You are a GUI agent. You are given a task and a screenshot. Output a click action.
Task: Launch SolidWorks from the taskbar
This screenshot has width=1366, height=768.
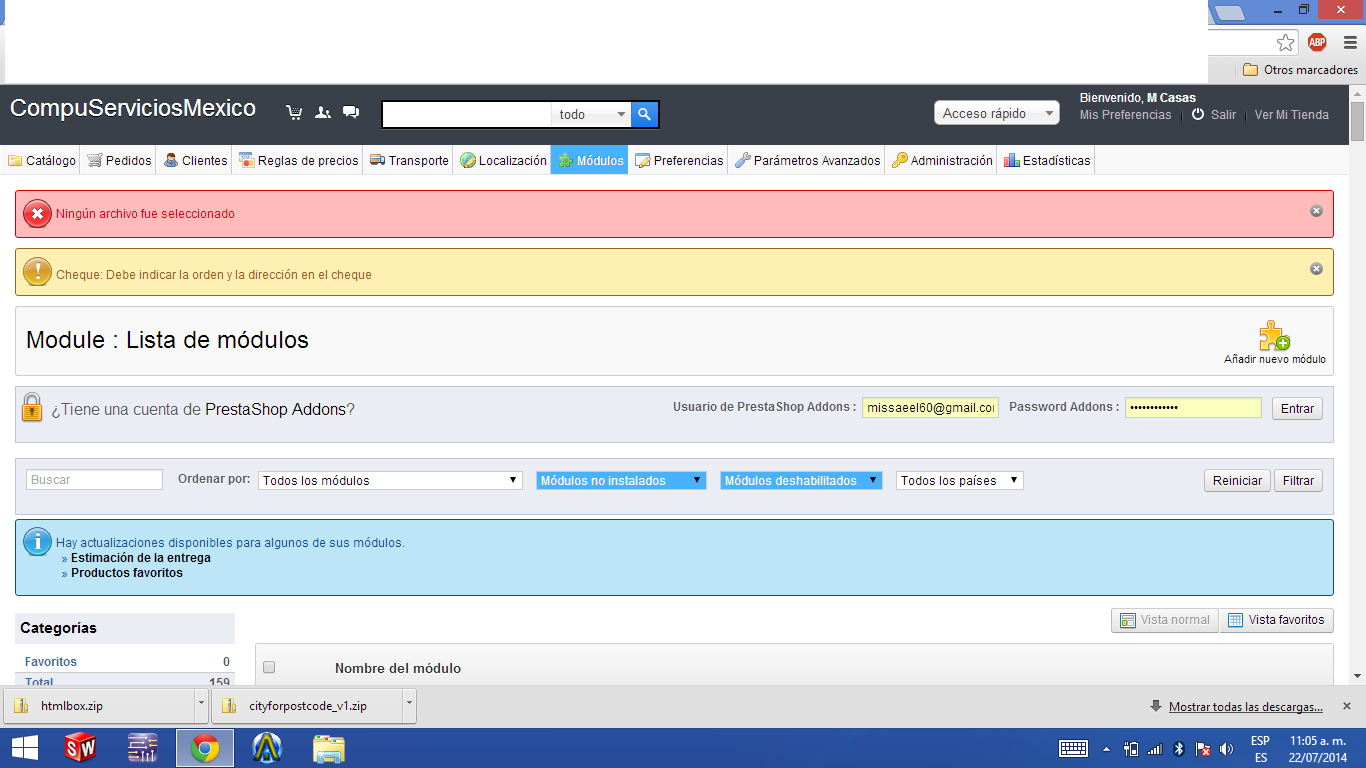80,748
